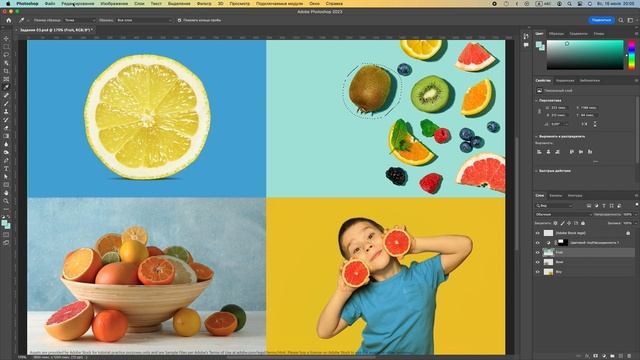The width and height of the screenshot is (640, 360).
Task: Select the Eyedropper tool
Action: coord(6,87)
